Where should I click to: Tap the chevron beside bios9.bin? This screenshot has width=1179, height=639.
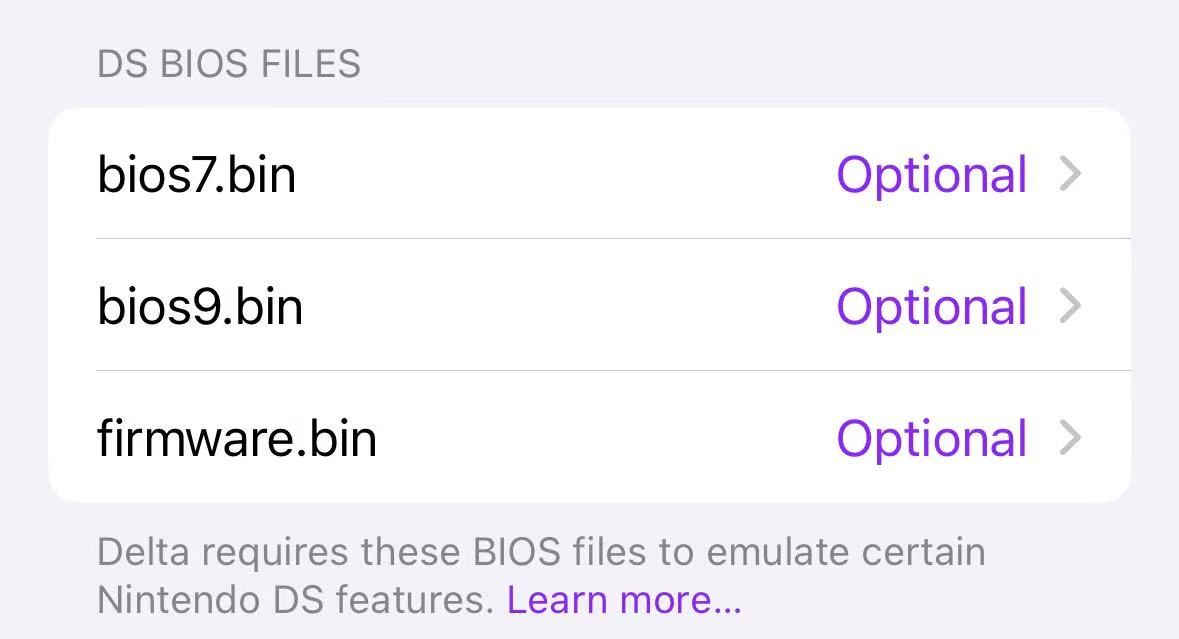click(x=1070, y=306)
